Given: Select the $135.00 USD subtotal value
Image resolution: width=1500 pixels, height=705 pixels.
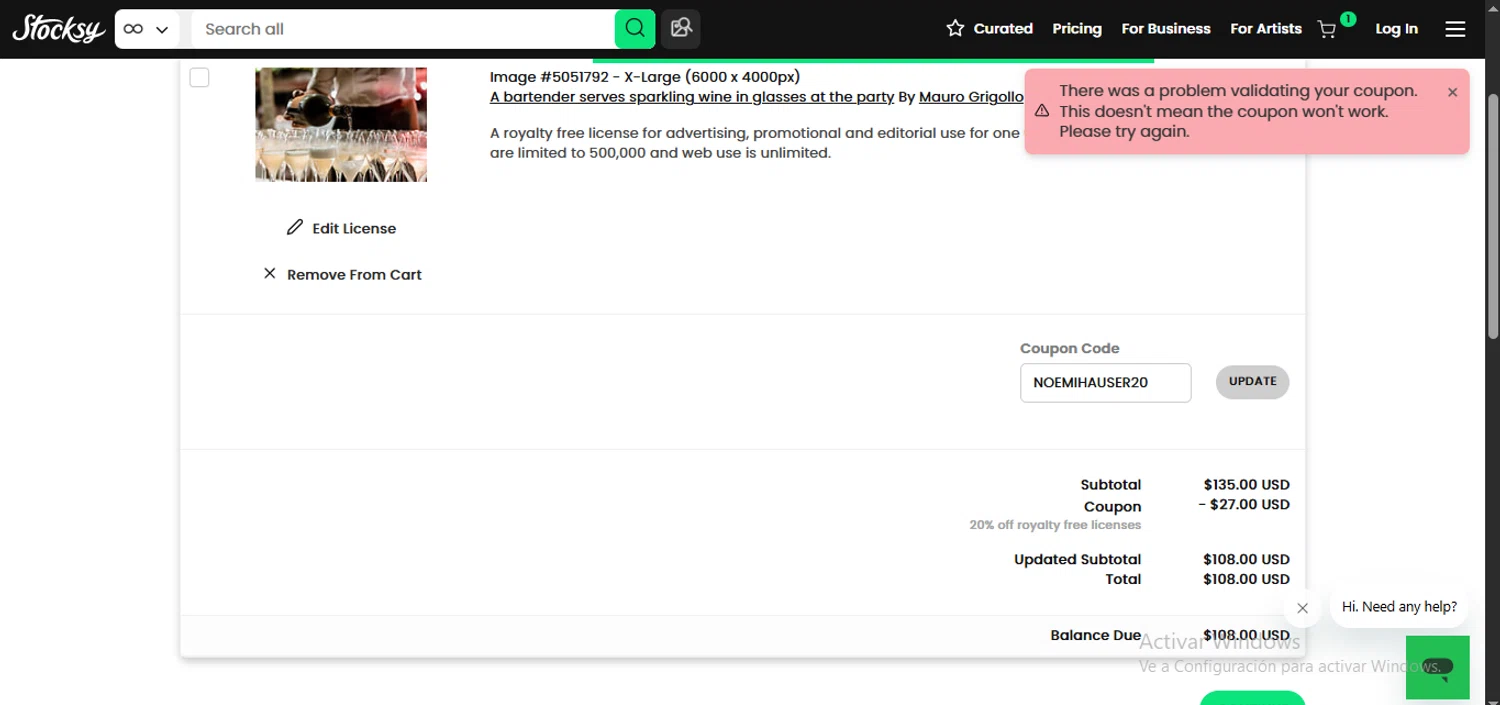Looking at the screenshot, I should point(1246,485).
